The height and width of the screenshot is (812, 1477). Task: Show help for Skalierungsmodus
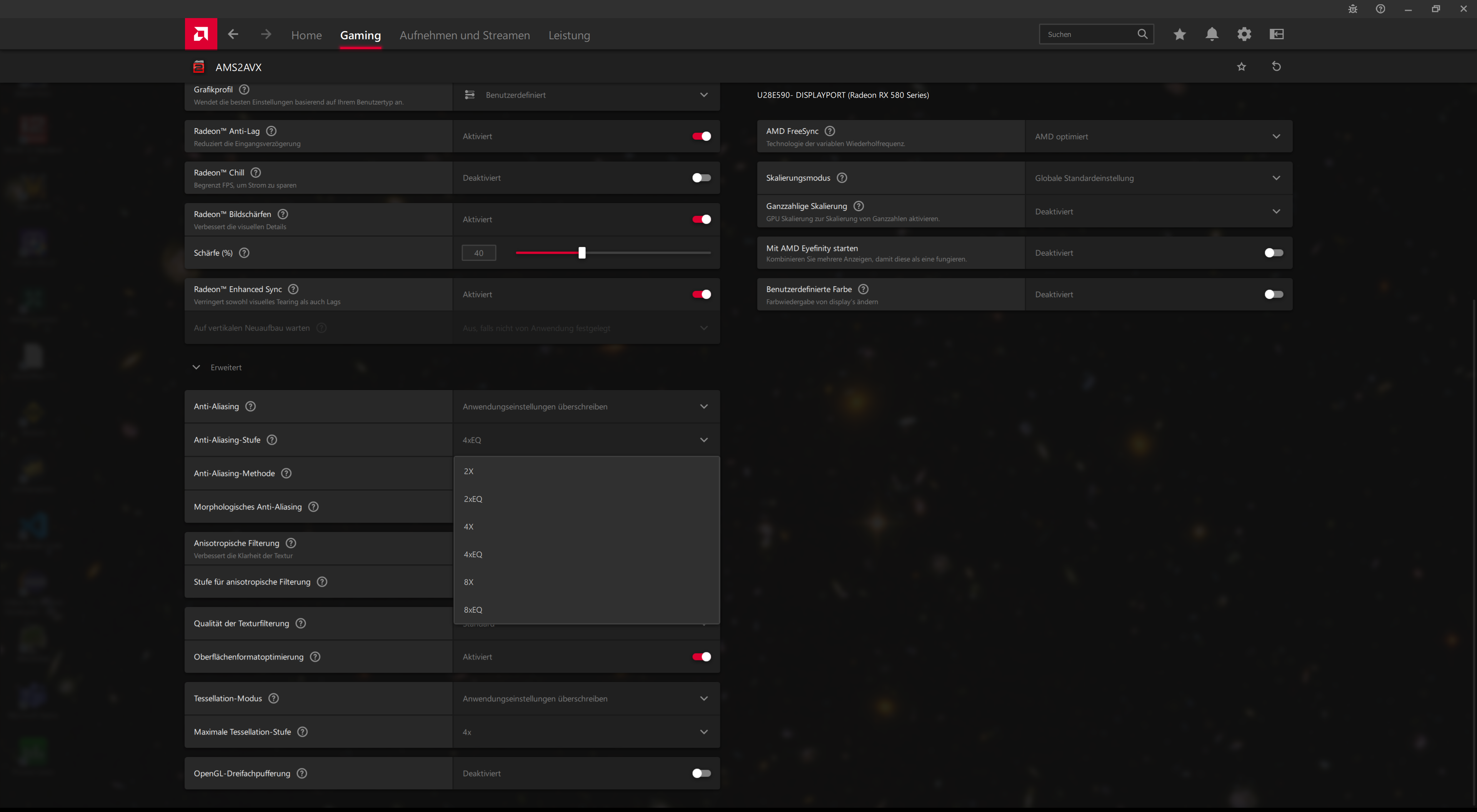click(x=842, y=178)
